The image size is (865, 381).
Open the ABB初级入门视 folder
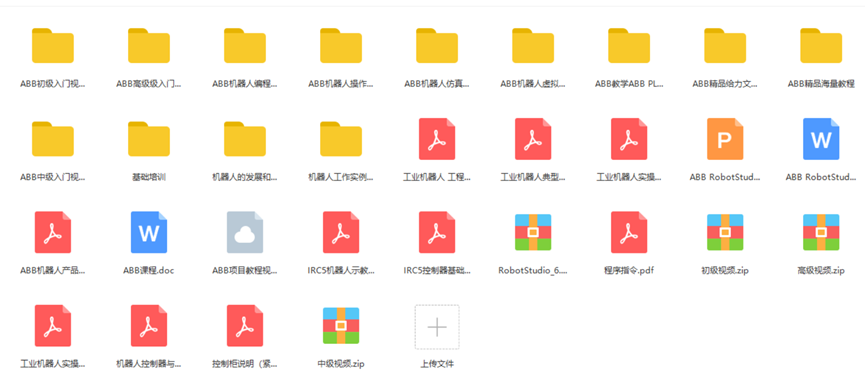[x=53, y=46]
